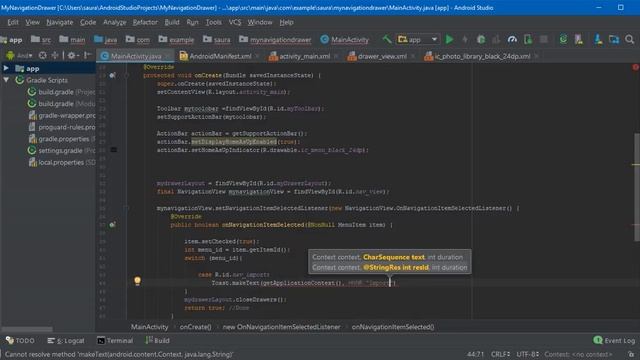This screenshot has height=360, width=640.
Task: Click the Collapse All icon in Project panel
Action: 54,55
